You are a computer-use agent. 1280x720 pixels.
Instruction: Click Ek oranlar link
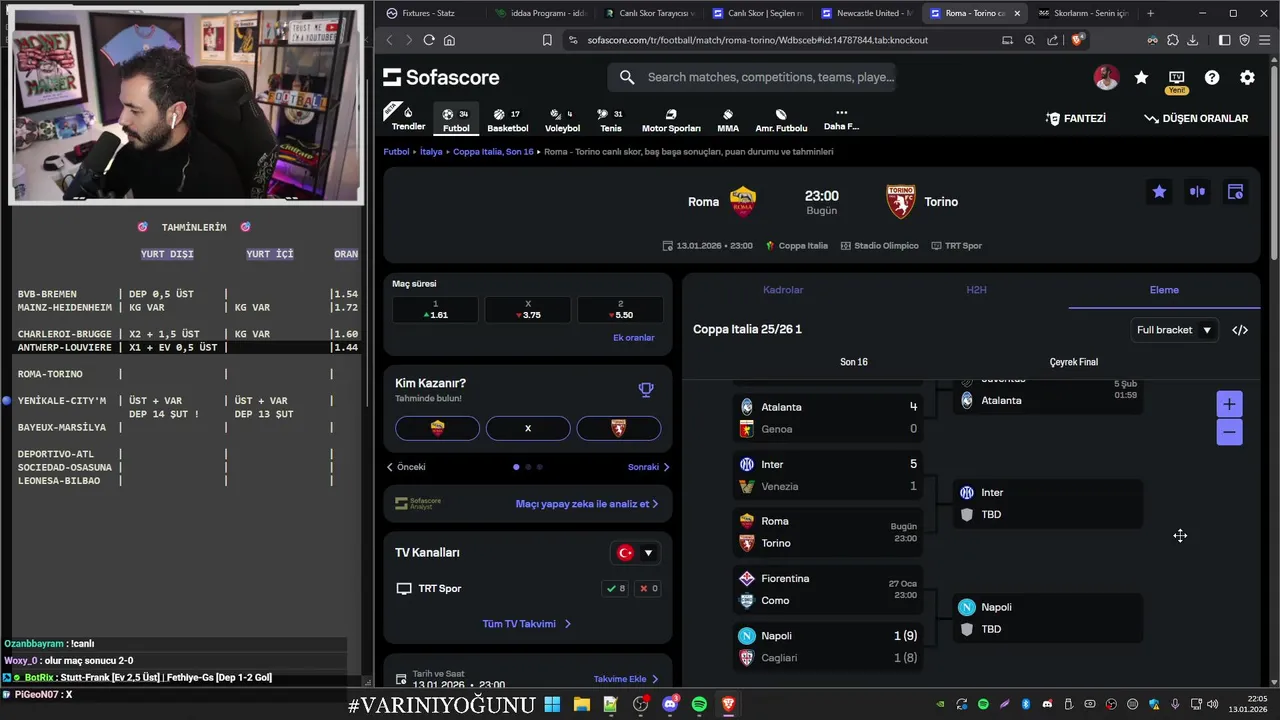[633, 338]
